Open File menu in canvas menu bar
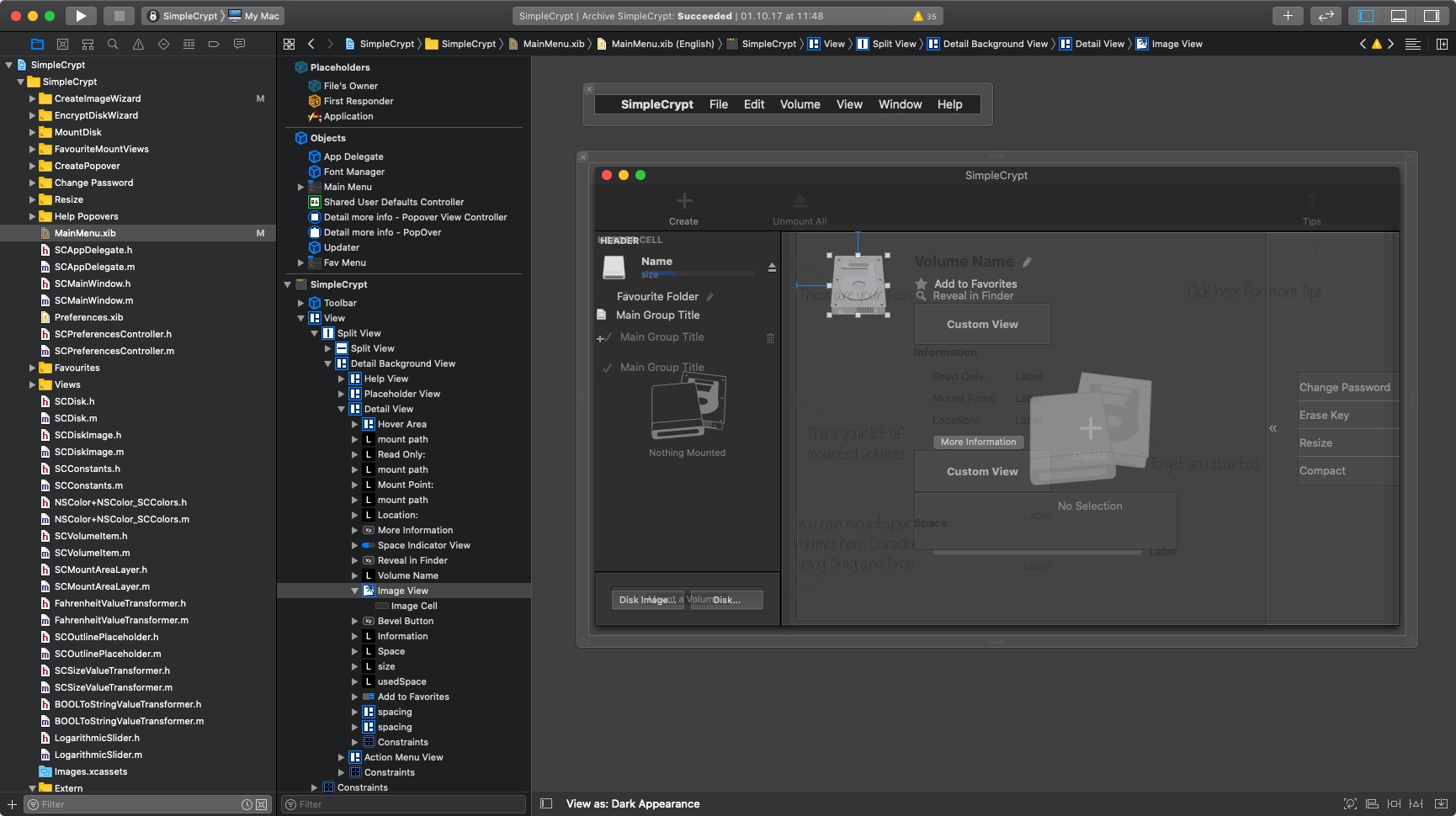Image resolution: width=1456 pixels, height=816 pixels. (x=718, y=104)
